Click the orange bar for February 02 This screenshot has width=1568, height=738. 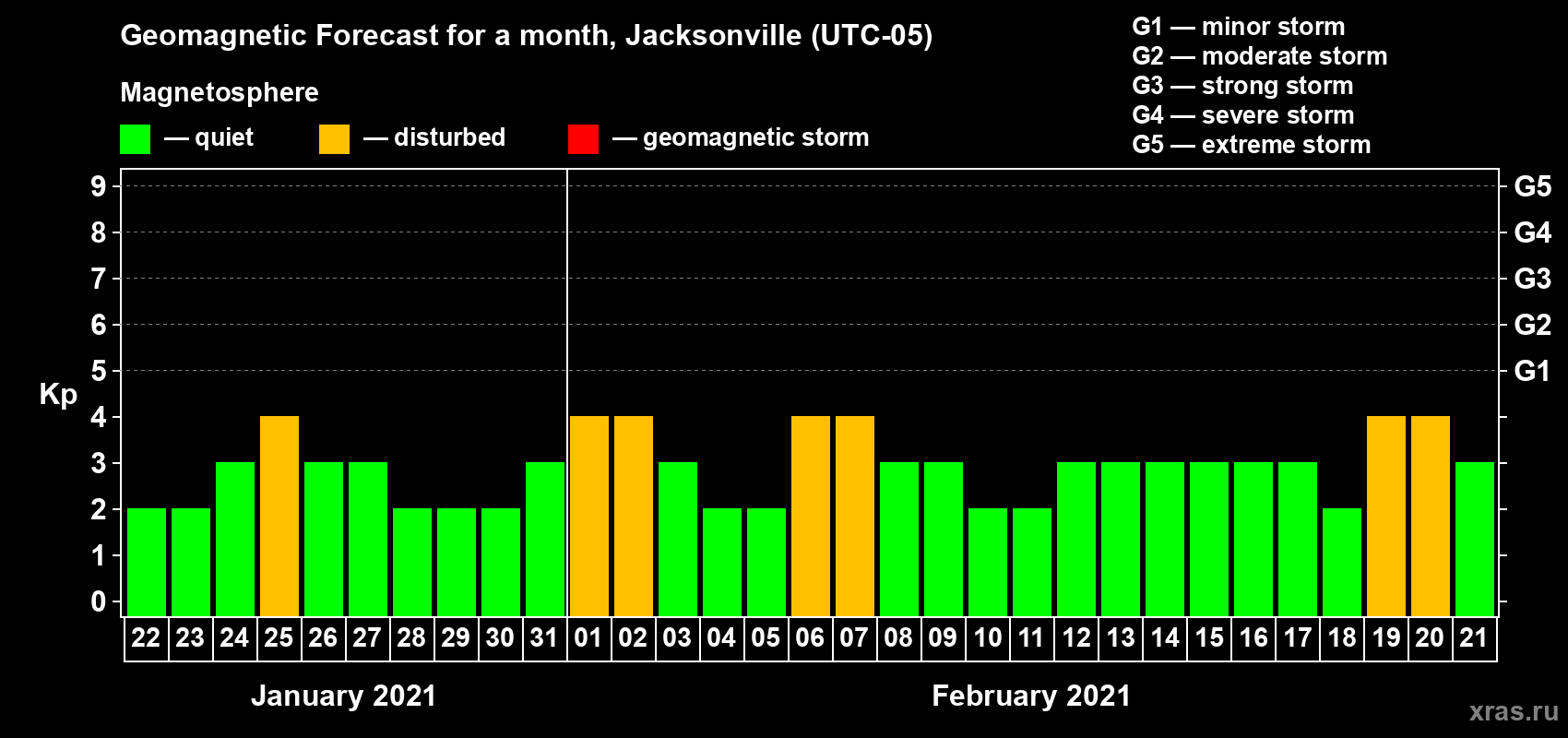coord(634,516)
